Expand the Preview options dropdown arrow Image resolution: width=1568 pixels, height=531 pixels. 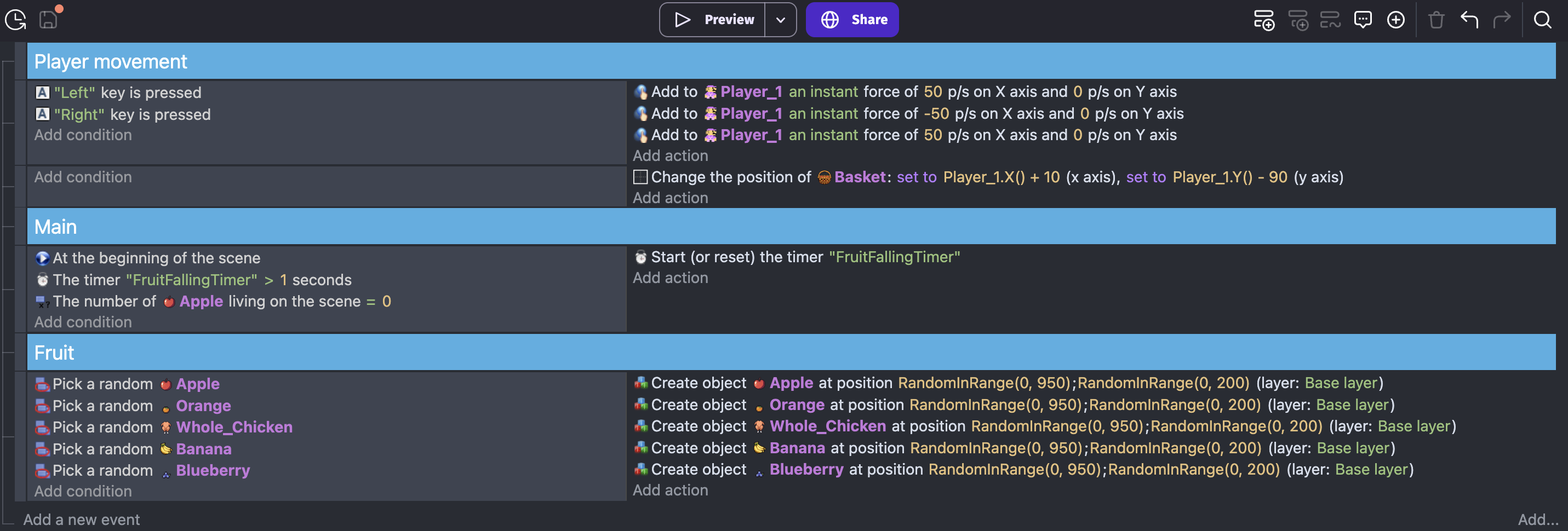780,20
